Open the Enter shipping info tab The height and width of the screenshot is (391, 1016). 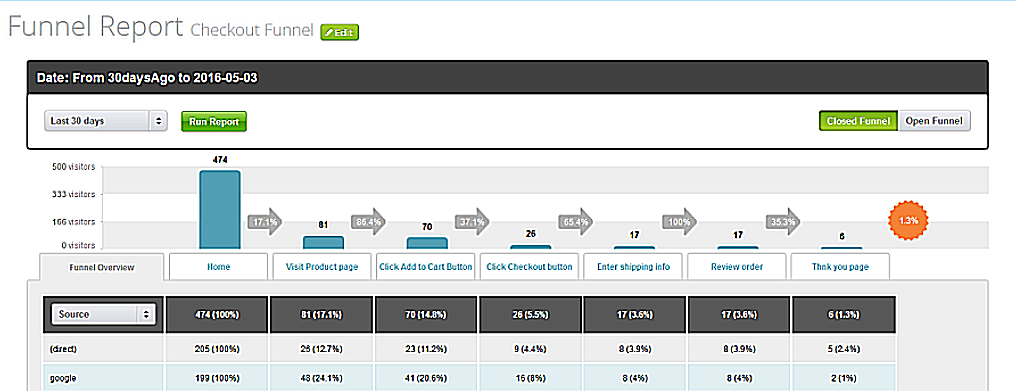click(633, 267)
